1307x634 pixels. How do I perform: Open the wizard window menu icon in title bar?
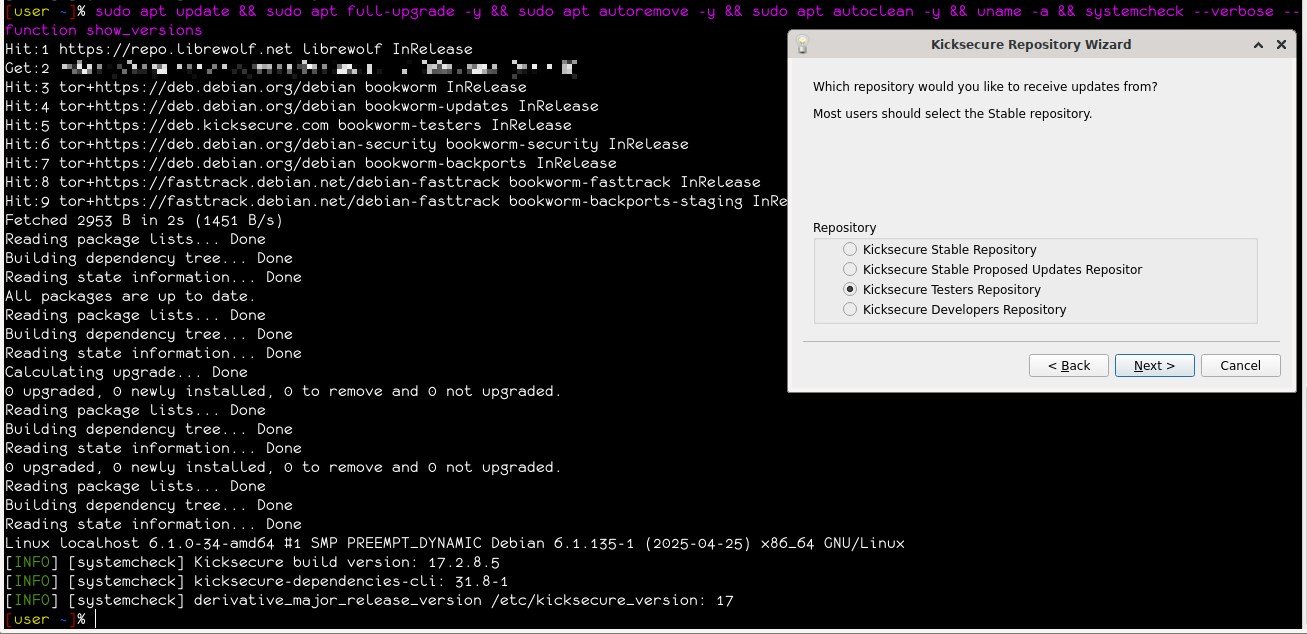802,45
